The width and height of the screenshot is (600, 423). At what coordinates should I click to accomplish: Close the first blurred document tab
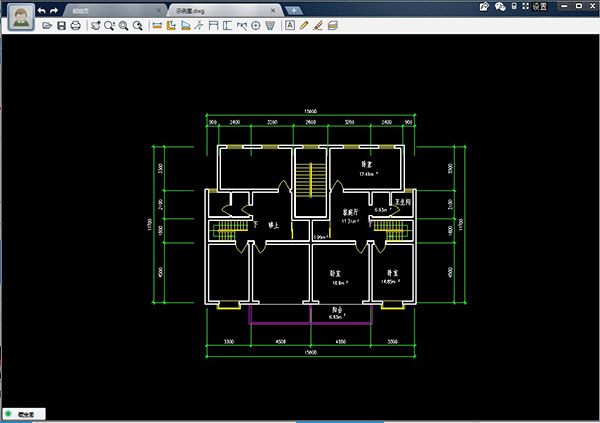point(159,11)
